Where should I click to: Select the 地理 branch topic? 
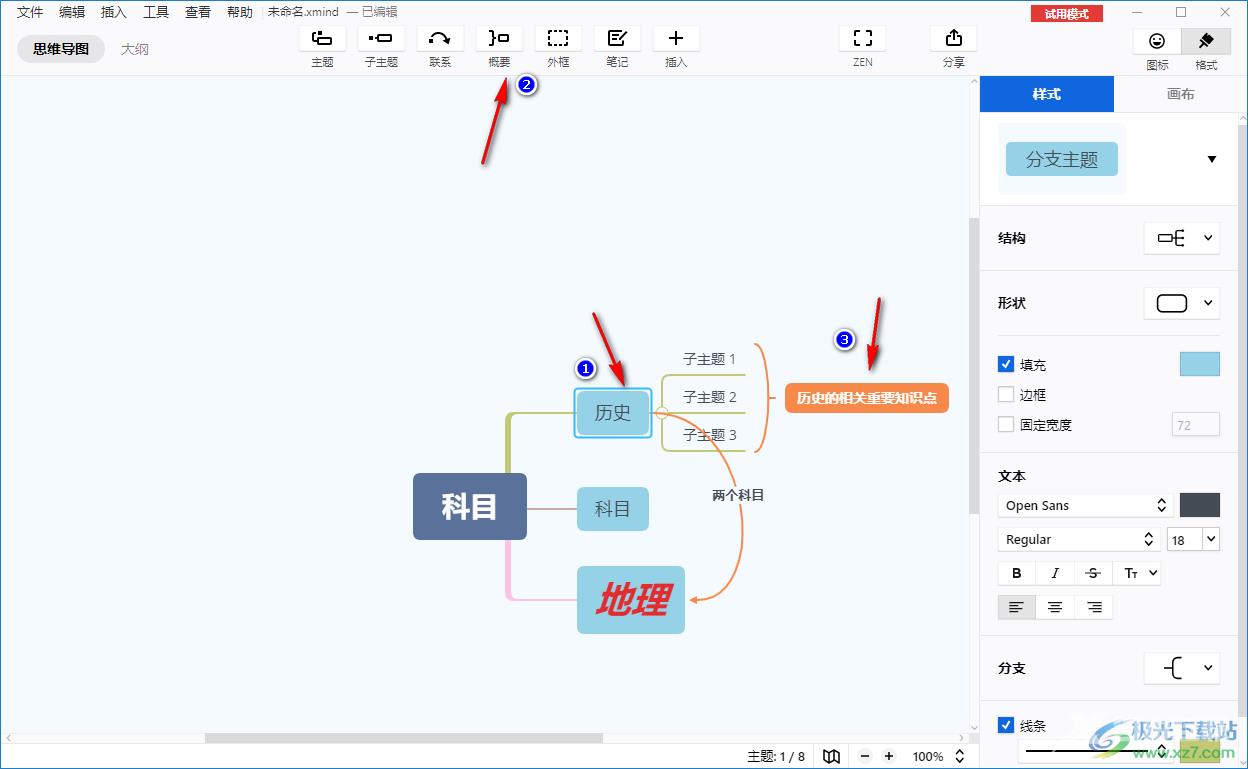pos(631,600)
